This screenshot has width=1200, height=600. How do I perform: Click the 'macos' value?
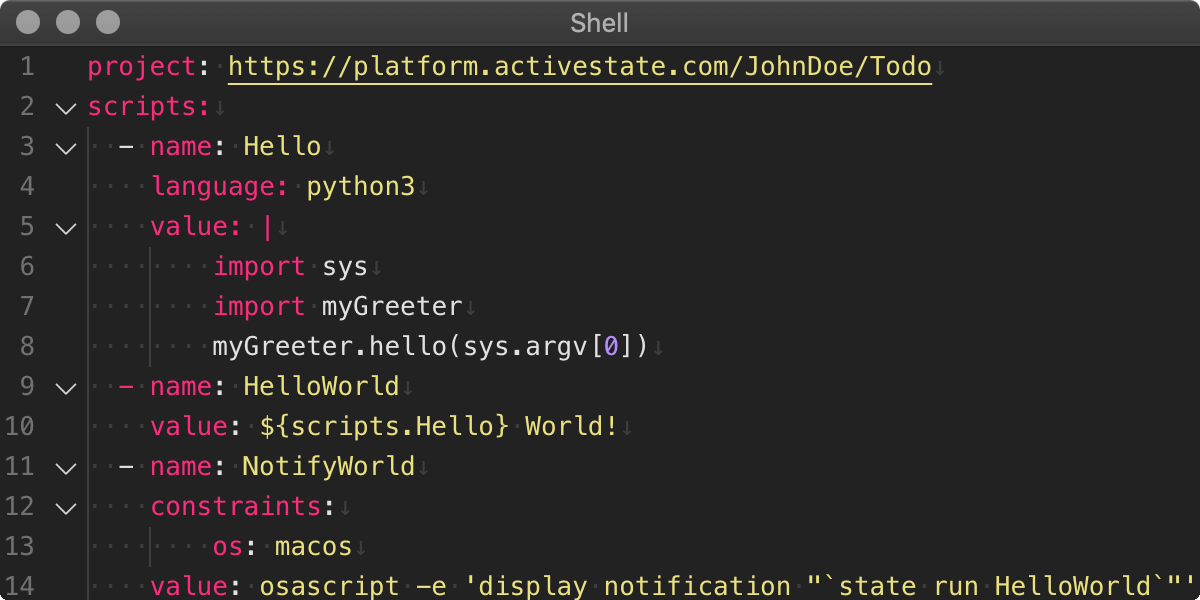313,547
